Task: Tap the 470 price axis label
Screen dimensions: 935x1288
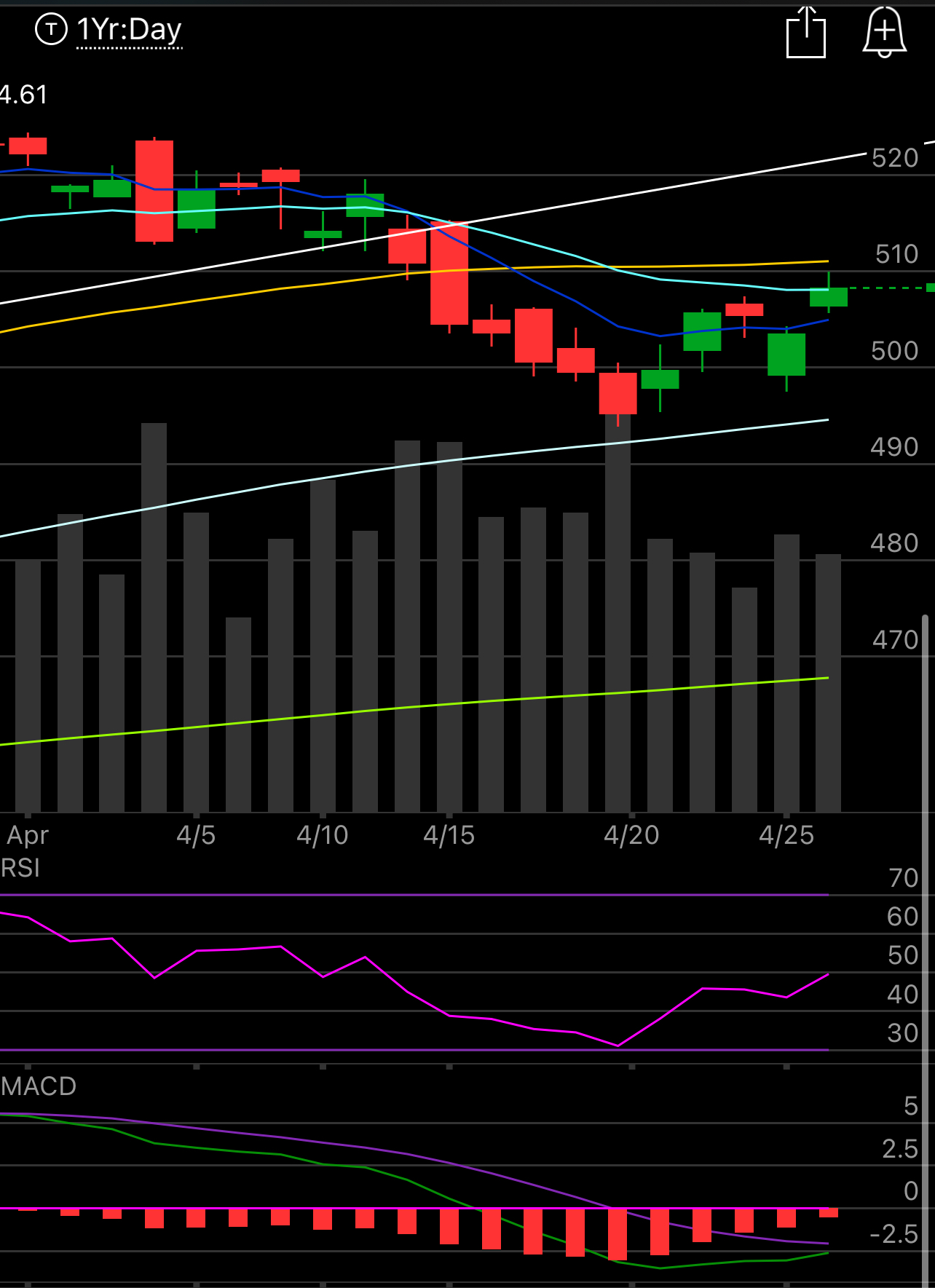Action: (x=896, y=640)
